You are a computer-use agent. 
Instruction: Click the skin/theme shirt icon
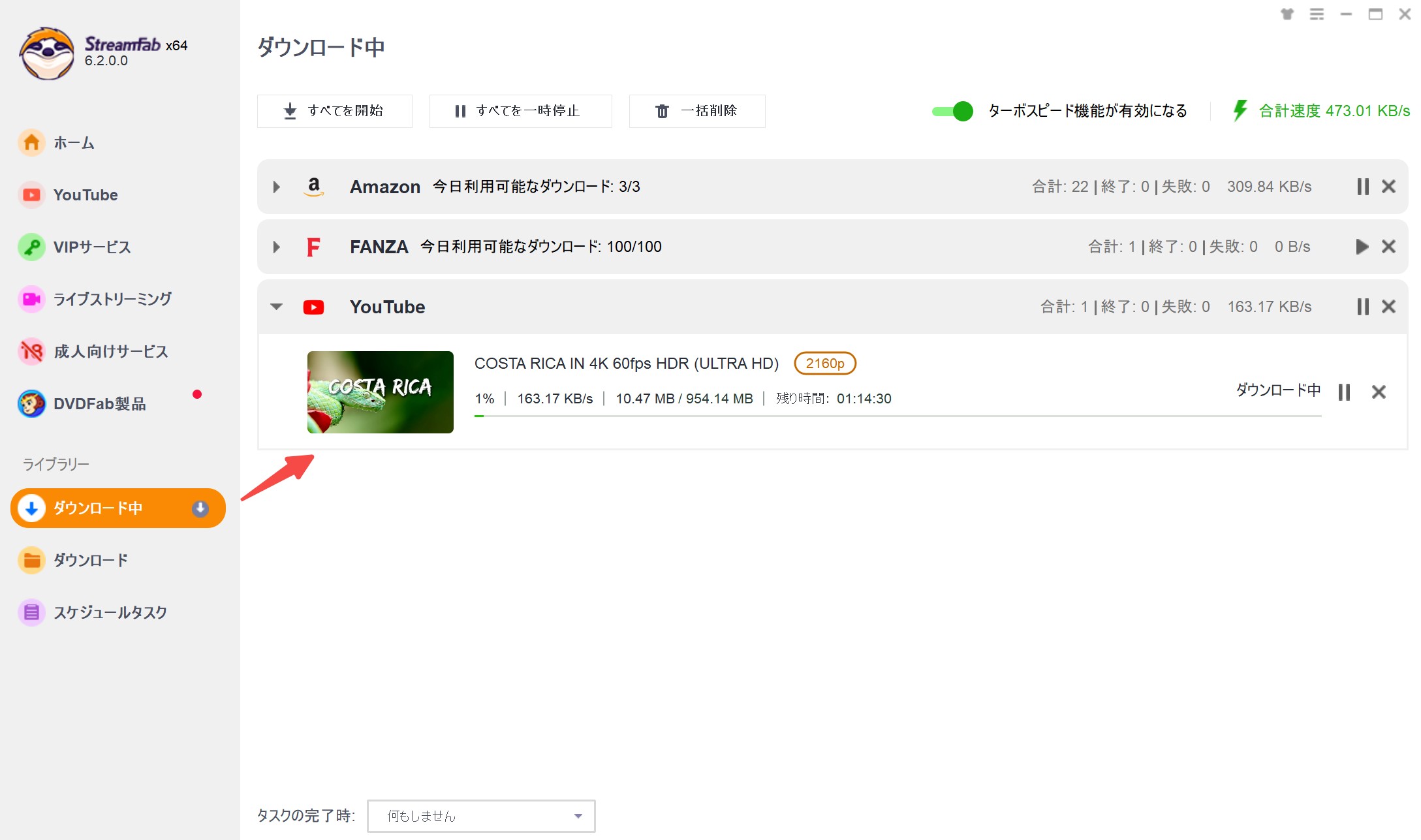[1287, 14]
